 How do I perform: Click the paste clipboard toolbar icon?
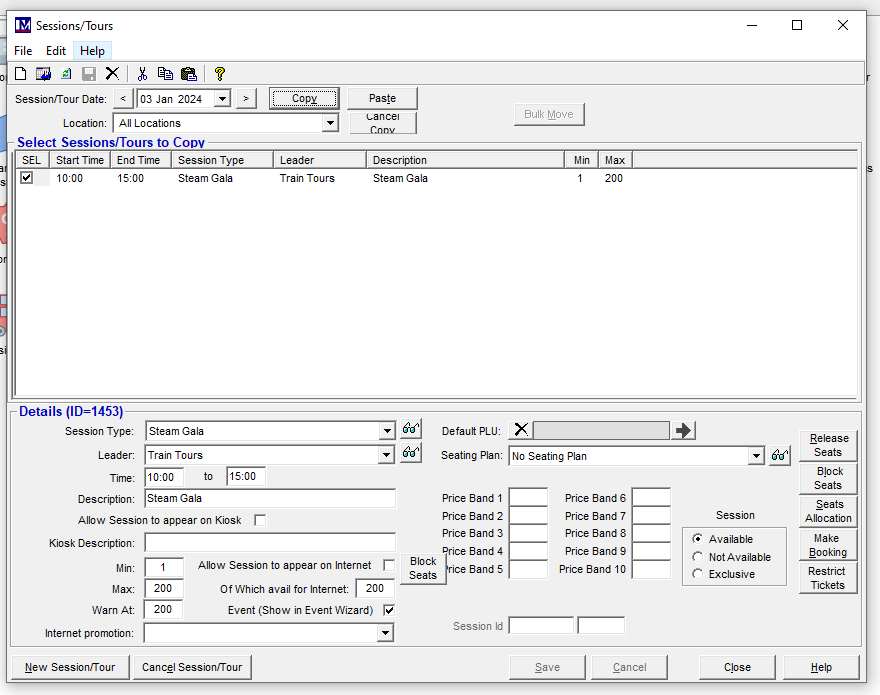pos(188,74)
